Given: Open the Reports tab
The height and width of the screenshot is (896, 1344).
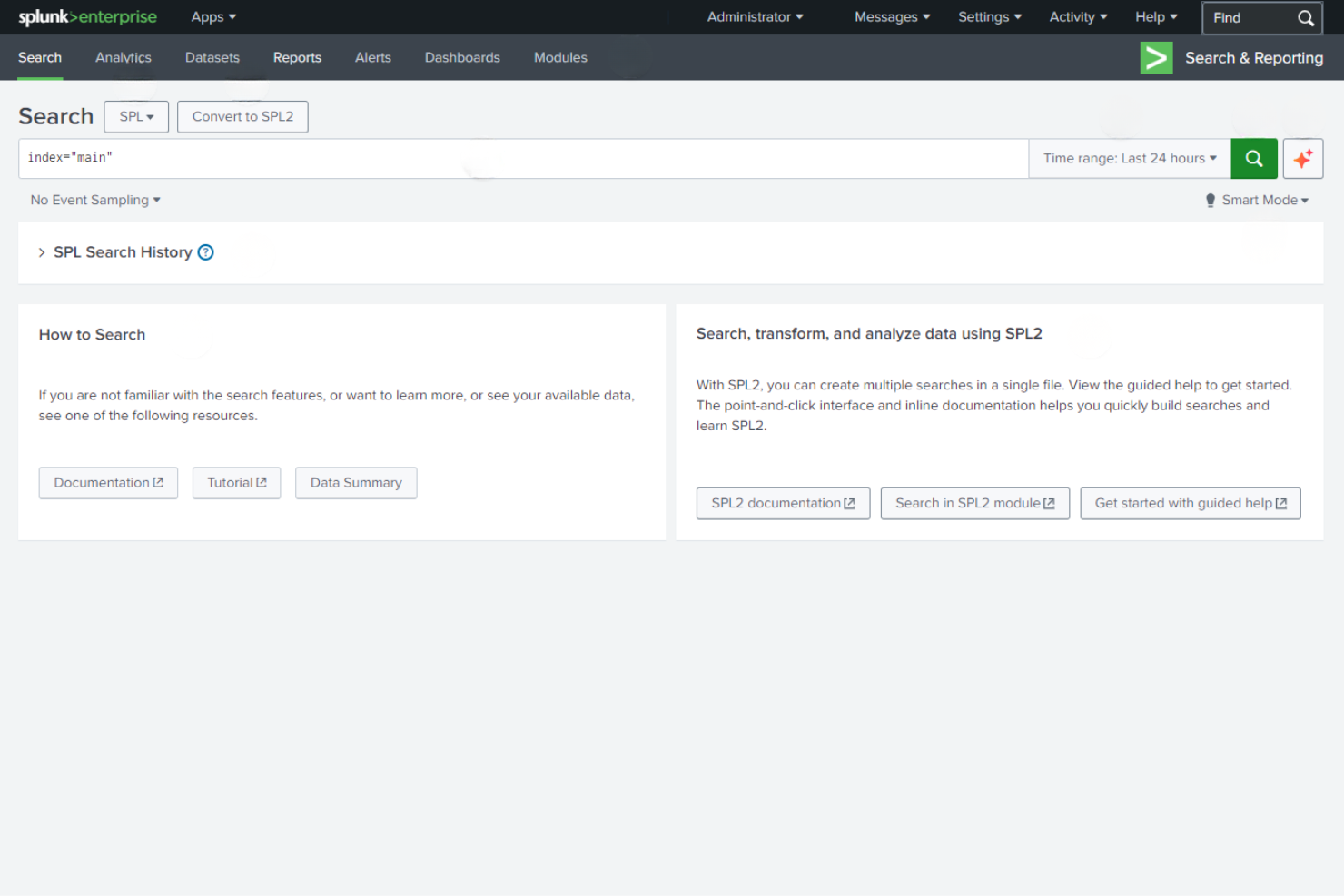Looking at the screenshot, I should (297, 57).
